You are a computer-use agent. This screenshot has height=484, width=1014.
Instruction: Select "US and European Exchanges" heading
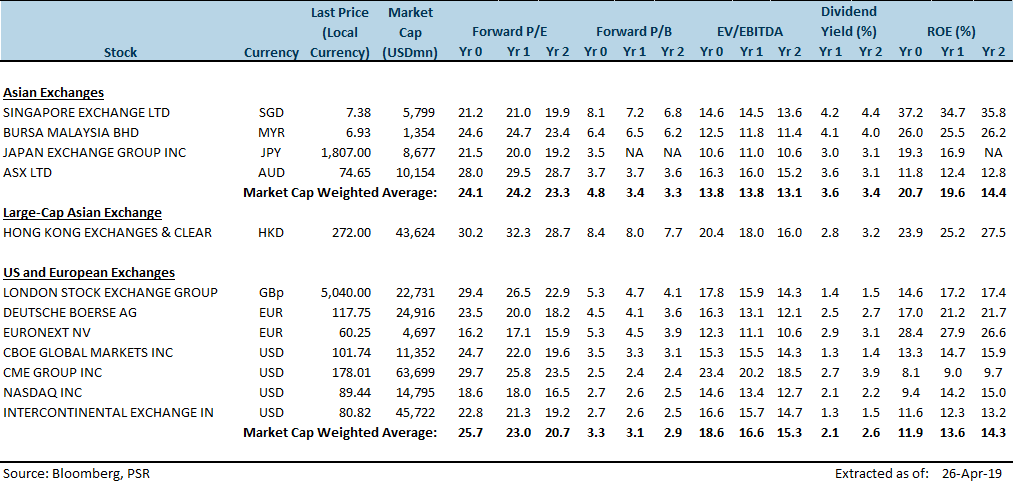89,272
